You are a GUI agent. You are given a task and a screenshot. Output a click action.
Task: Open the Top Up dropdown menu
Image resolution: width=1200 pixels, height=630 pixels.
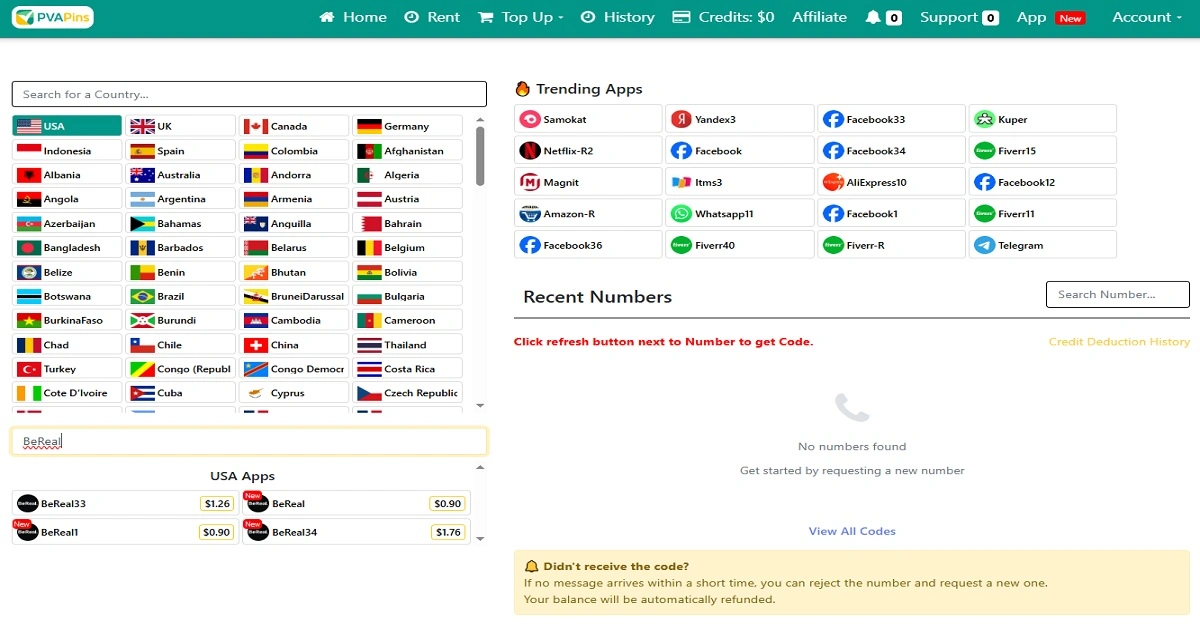pos(521,17)
